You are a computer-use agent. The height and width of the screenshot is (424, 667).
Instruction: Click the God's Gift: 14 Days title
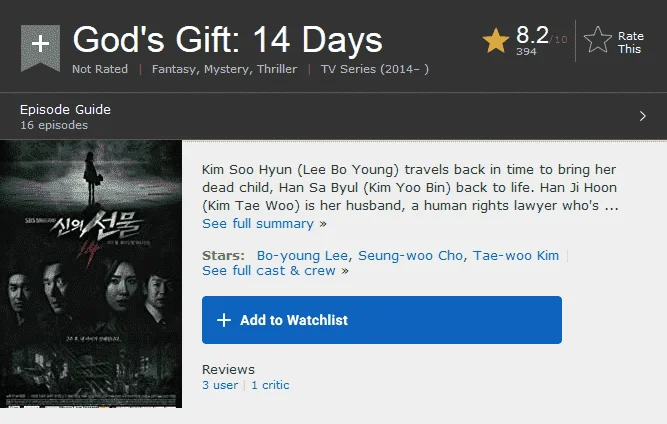point(228,40)
